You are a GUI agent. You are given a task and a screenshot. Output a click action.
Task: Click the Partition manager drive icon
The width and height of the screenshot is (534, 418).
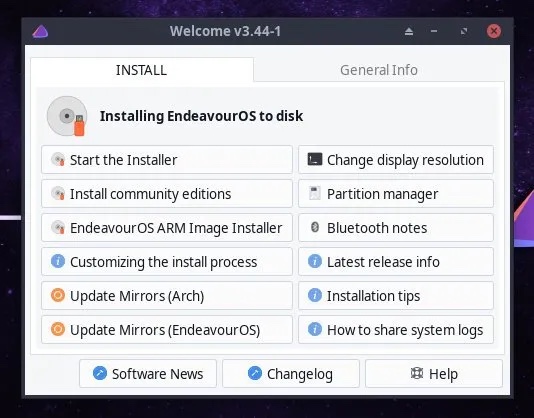click(314, 193)
